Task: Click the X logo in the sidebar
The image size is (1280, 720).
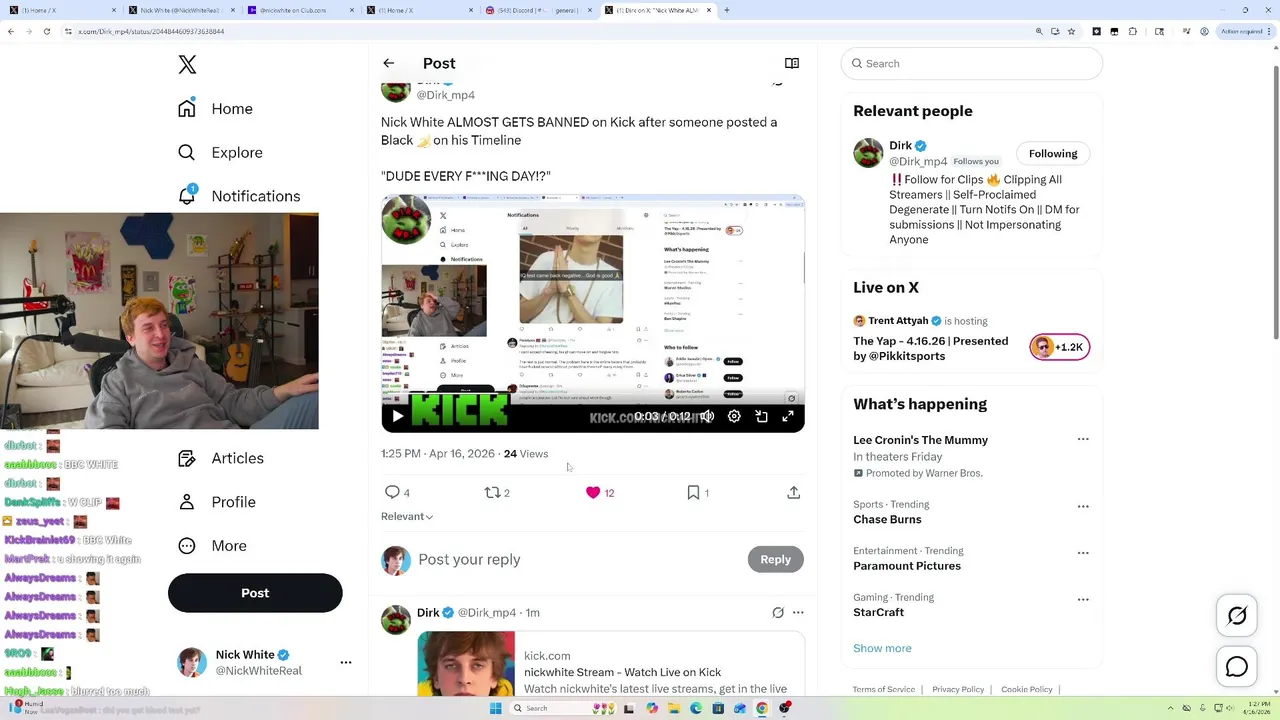Action: click(x=187, y=65)
